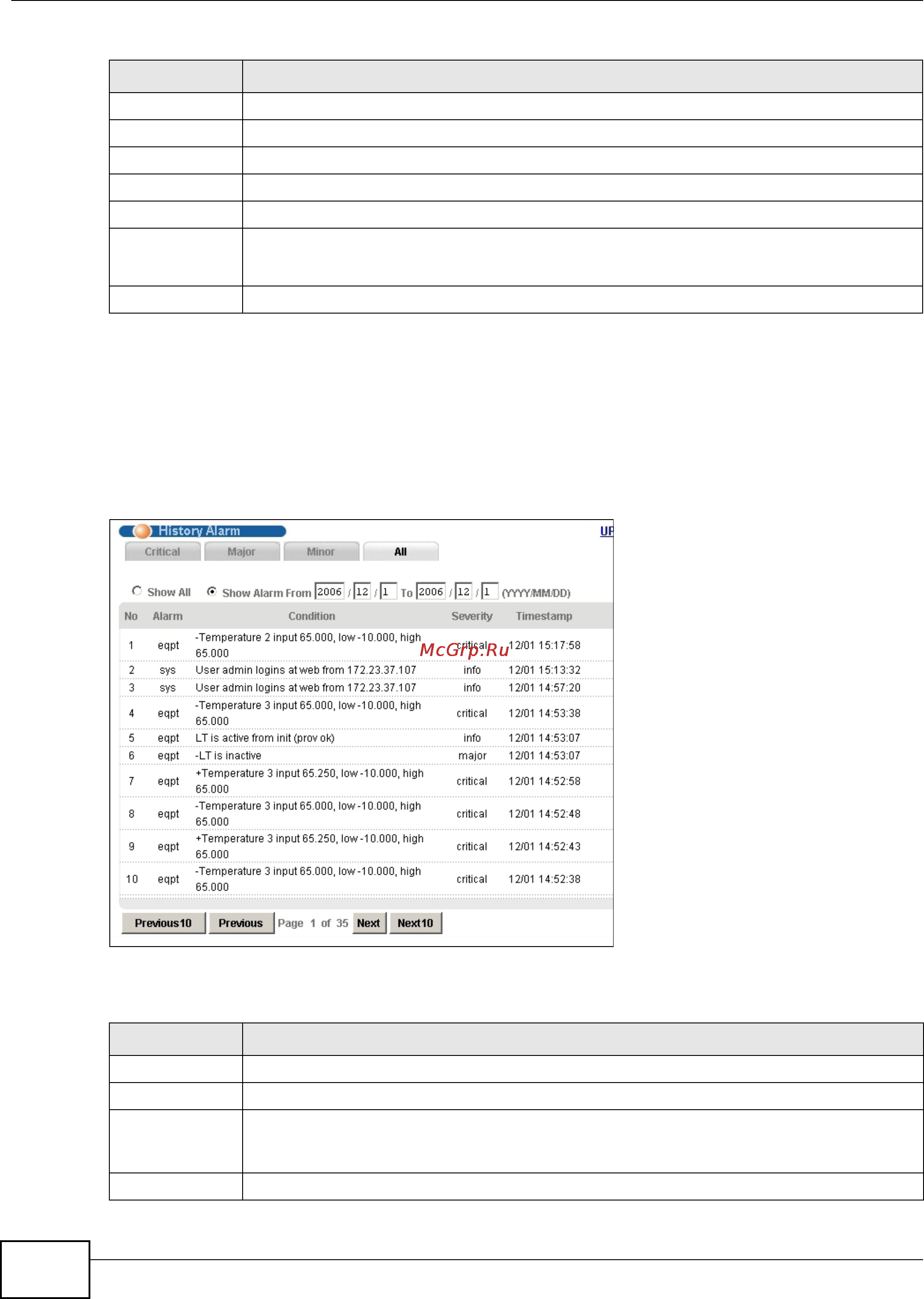Screen dimensions: 924x1299
Task: Select the All alarms tab
Action: tap(401, 551)
